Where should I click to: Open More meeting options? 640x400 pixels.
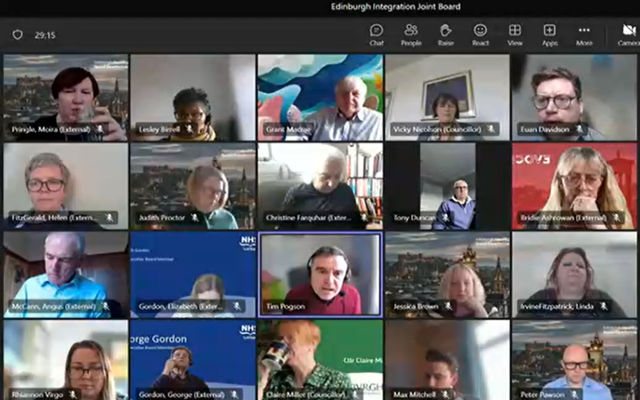pyautogui.click(x=584, y=35)
